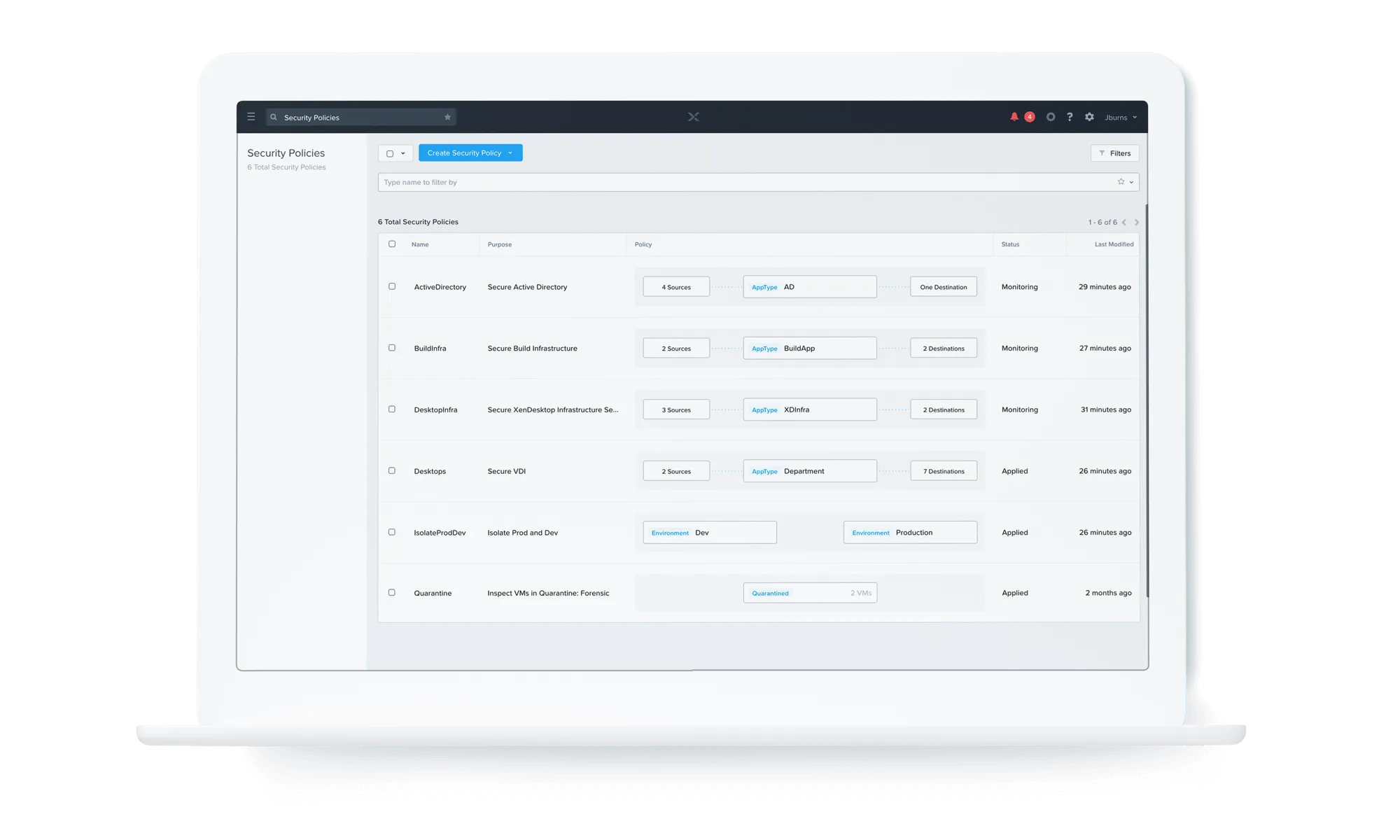Sort by Last Modified column
The image size is (1400, 840).
(x=1114, y=244)
